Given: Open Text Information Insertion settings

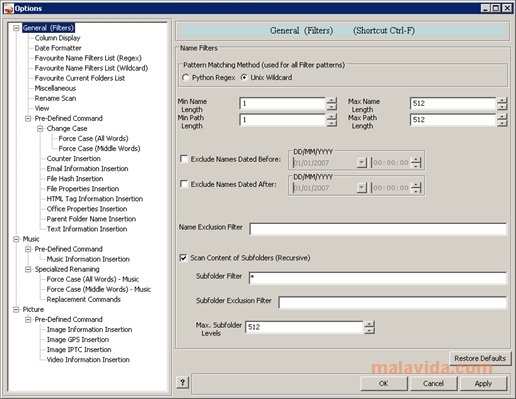Looking at the screenshot, I should pos(87,229).
